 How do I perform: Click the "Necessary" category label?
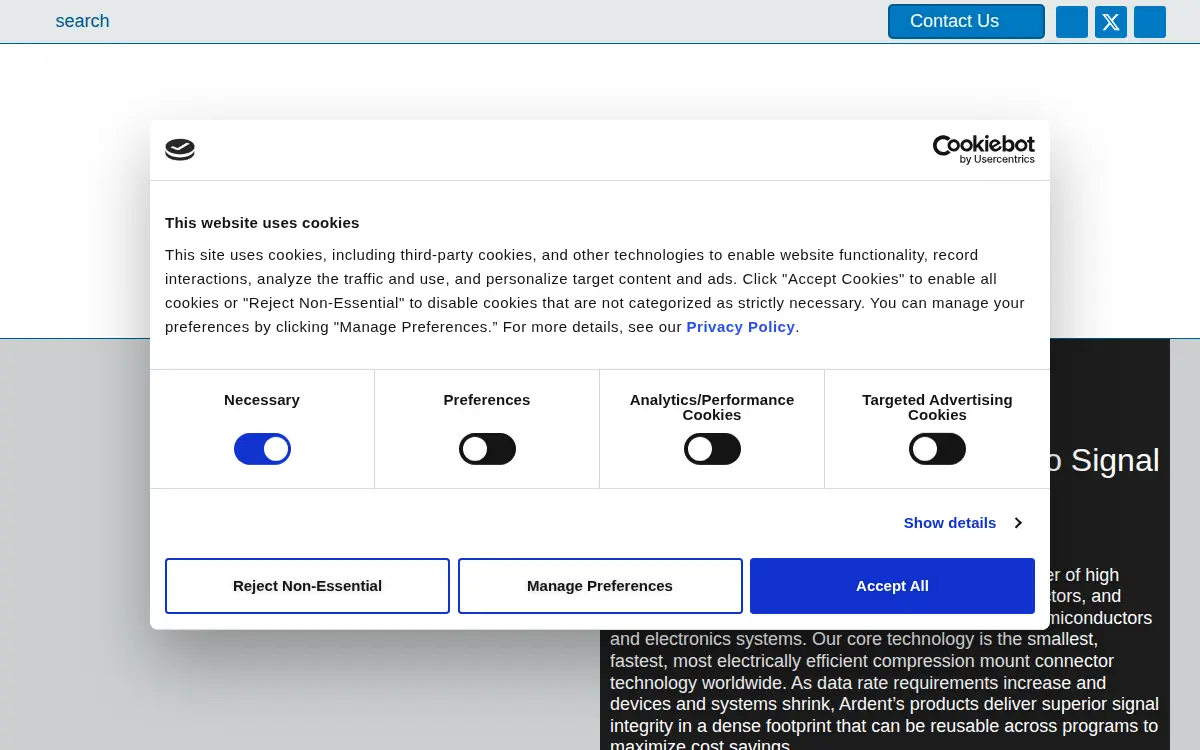pyautogui.click(x=262, y=400)
